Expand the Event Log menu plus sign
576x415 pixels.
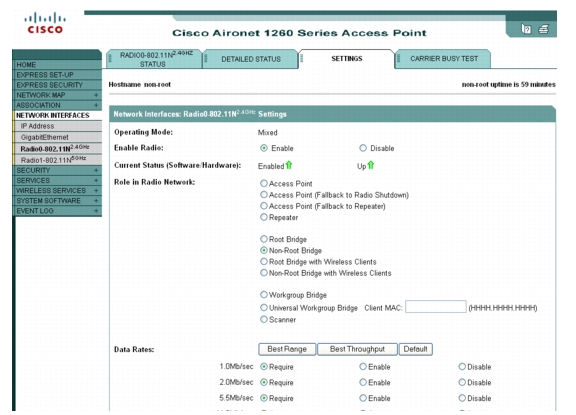(96, 211)
